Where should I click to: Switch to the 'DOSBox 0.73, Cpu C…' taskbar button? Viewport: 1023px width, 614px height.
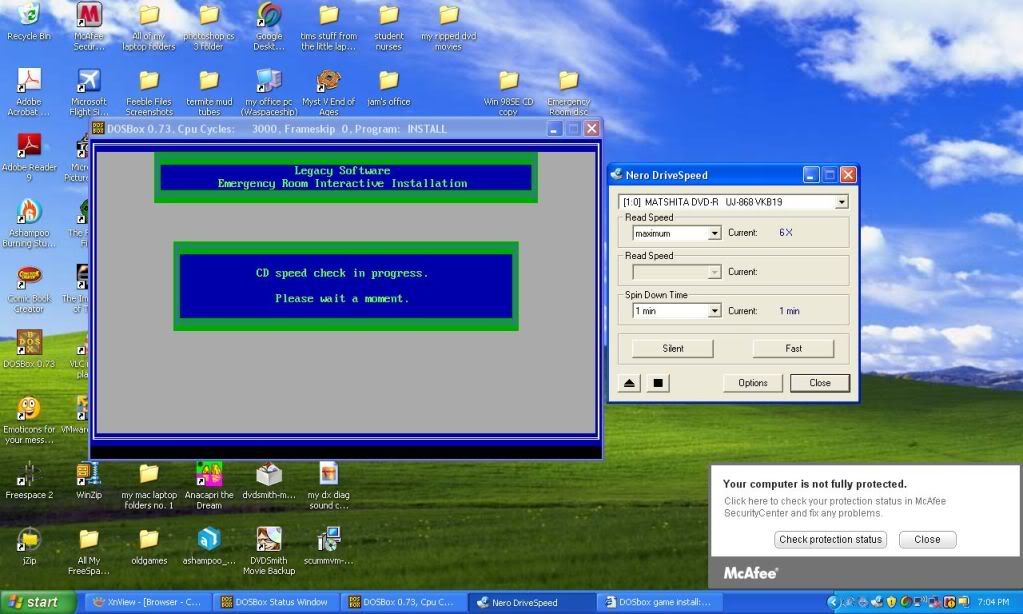pyautogui.click(x=403, y=602)
